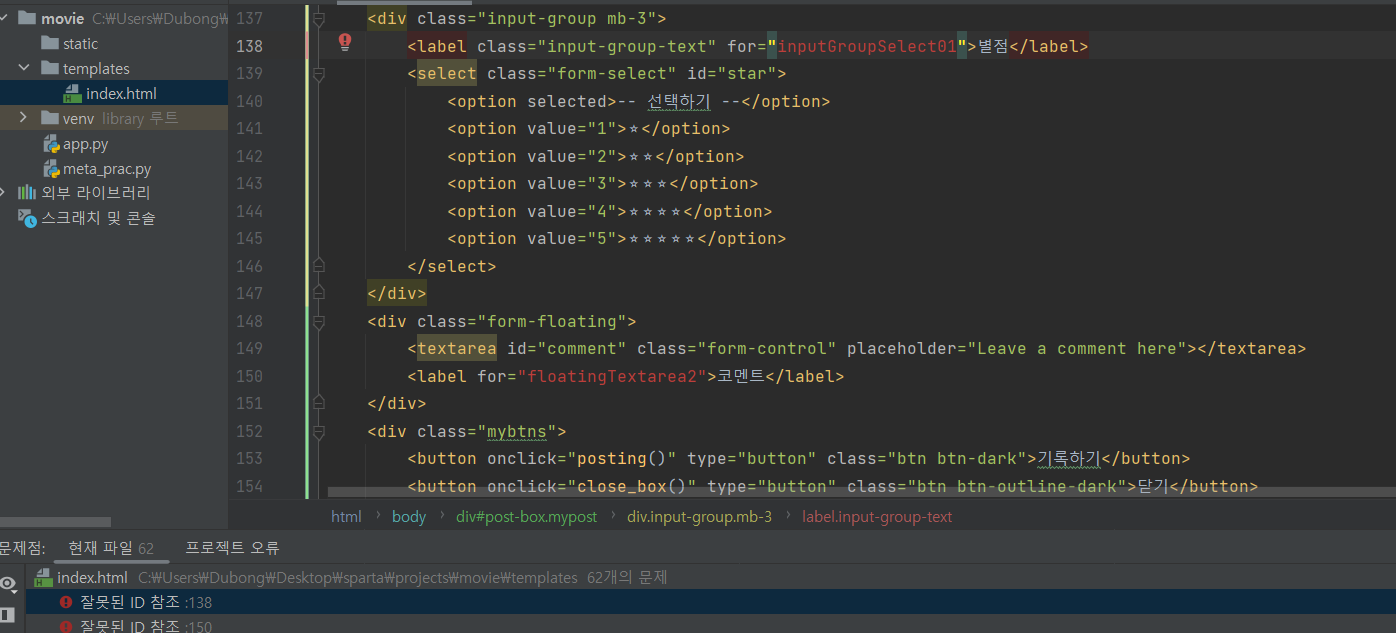Click the html breadcrumb

click(346, 517)
